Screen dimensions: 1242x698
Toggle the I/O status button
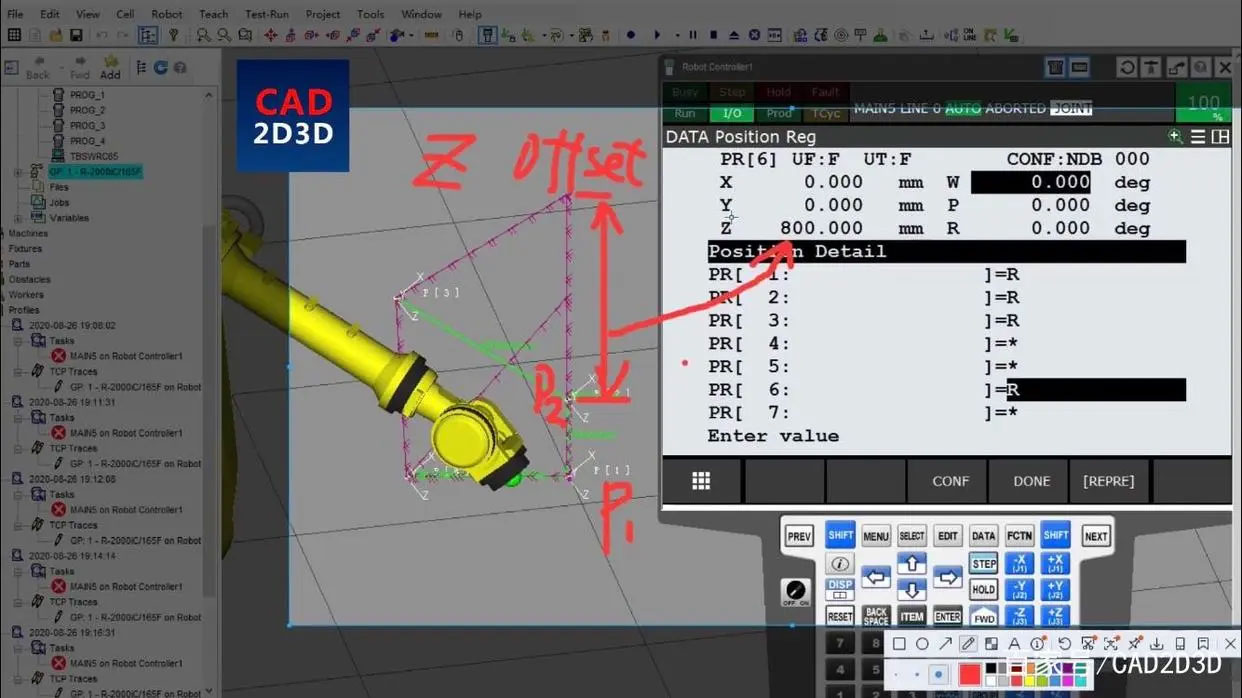pyautogui.click(x=732, y=113)
